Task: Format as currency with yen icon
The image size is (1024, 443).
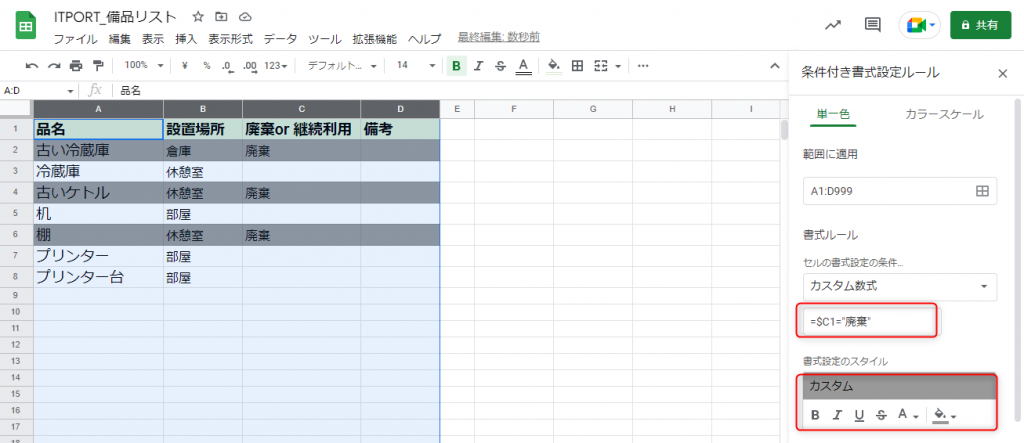Action: coord(184,66)
